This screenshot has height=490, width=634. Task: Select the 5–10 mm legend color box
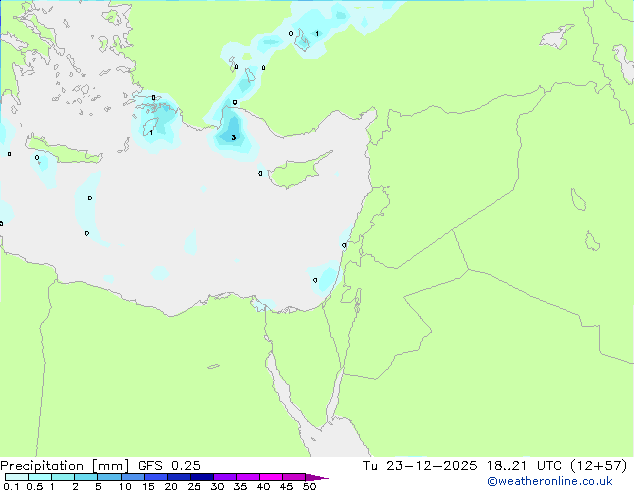(109, 477)
